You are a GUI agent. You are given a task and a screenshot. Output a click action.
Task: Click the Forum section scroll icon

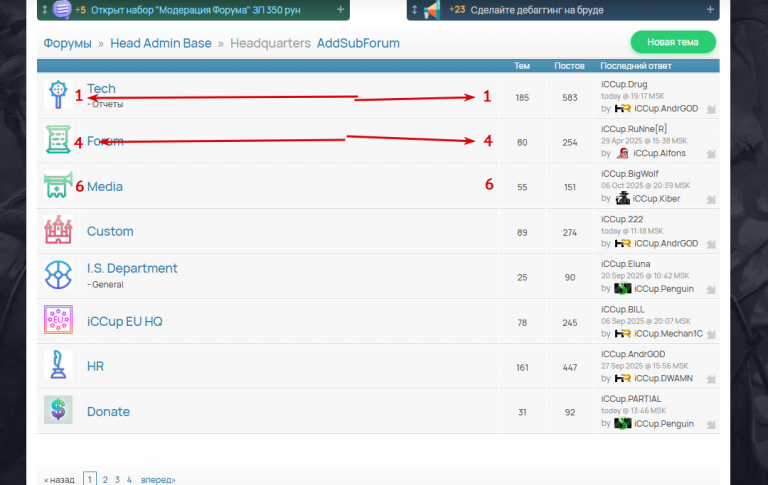(58, 139)
